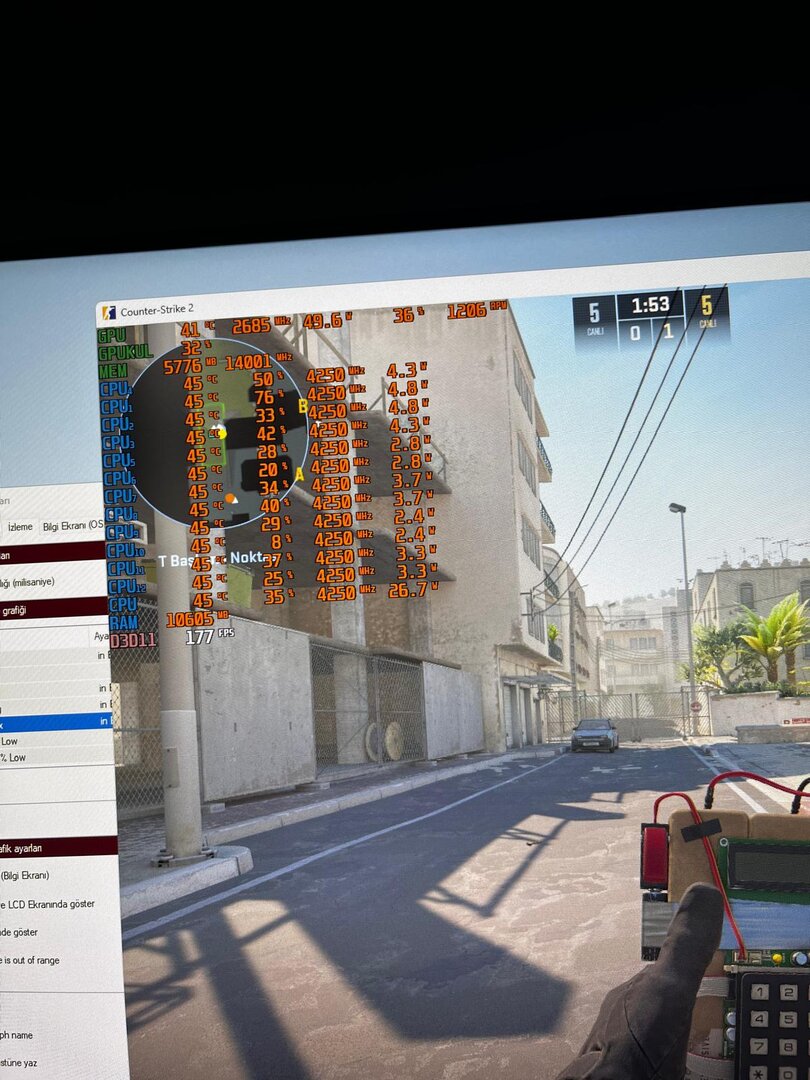Click the 2685 MHz GPU clock value
This screenshot has width=810, height=1080.
pyautogui.click(x=262, y=324)
